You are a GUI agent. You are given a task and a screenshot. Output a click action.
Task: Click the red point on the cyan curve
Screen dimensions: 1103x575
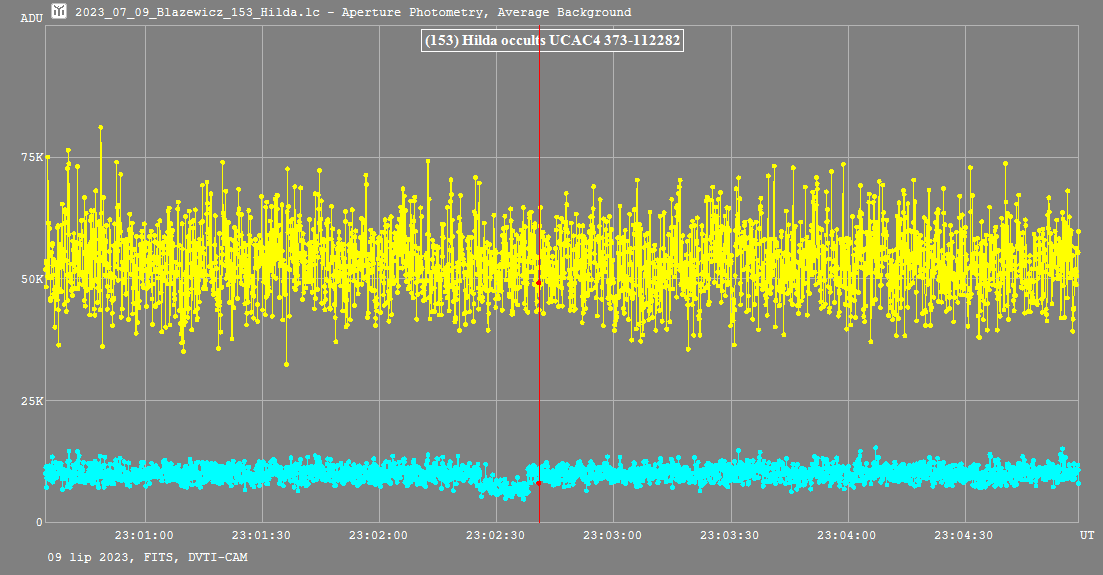[x=539, y=483]
